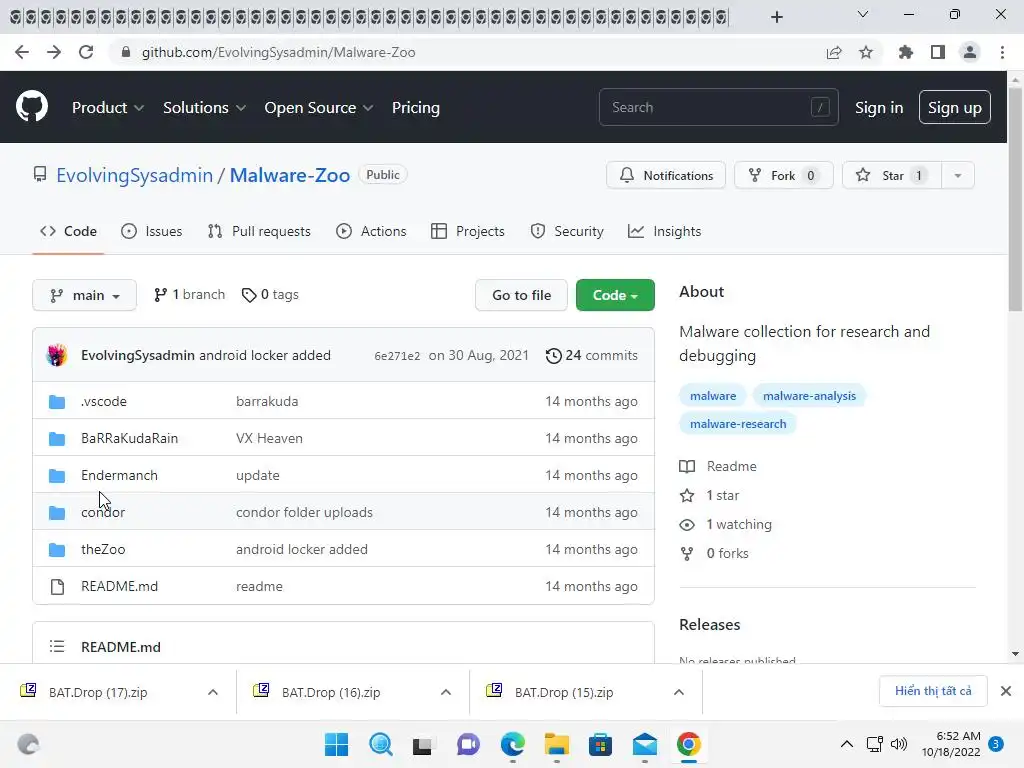Open the condor folder
The height and width of the screenshot is (768, 1024).
click(x=103, y=513)
